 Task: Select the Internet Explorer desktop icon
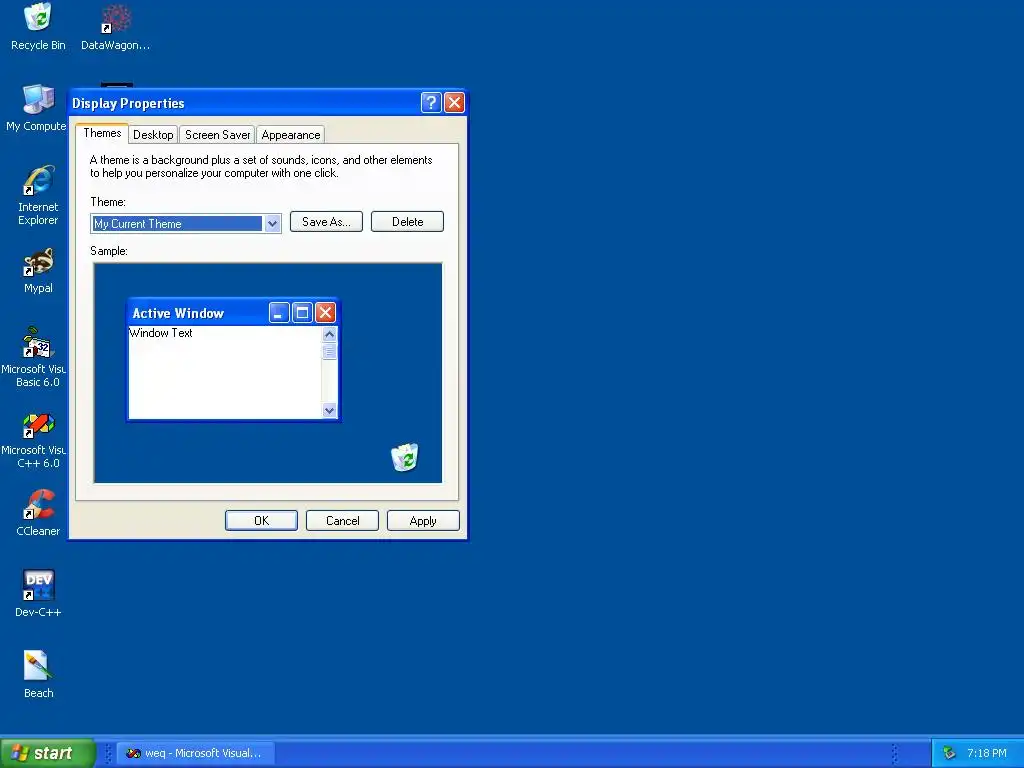38,195
